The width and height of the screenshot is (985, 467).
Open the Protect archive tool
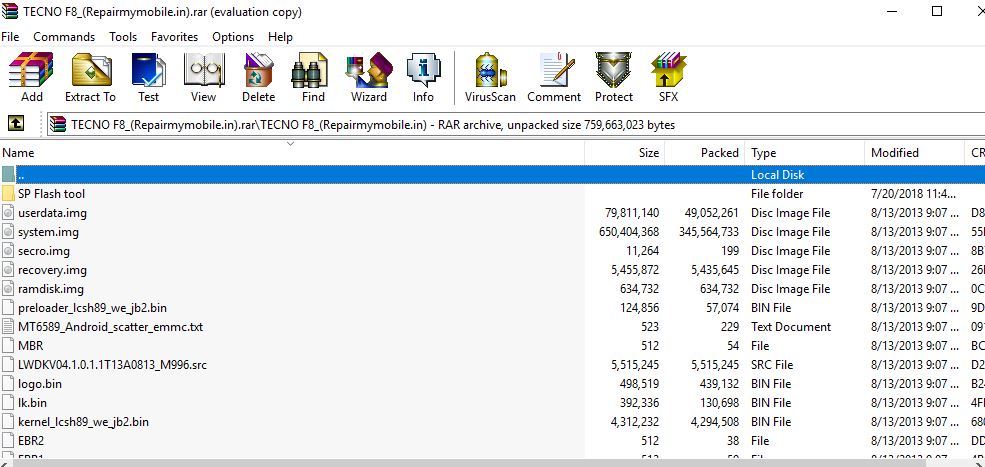coord(613,78)
